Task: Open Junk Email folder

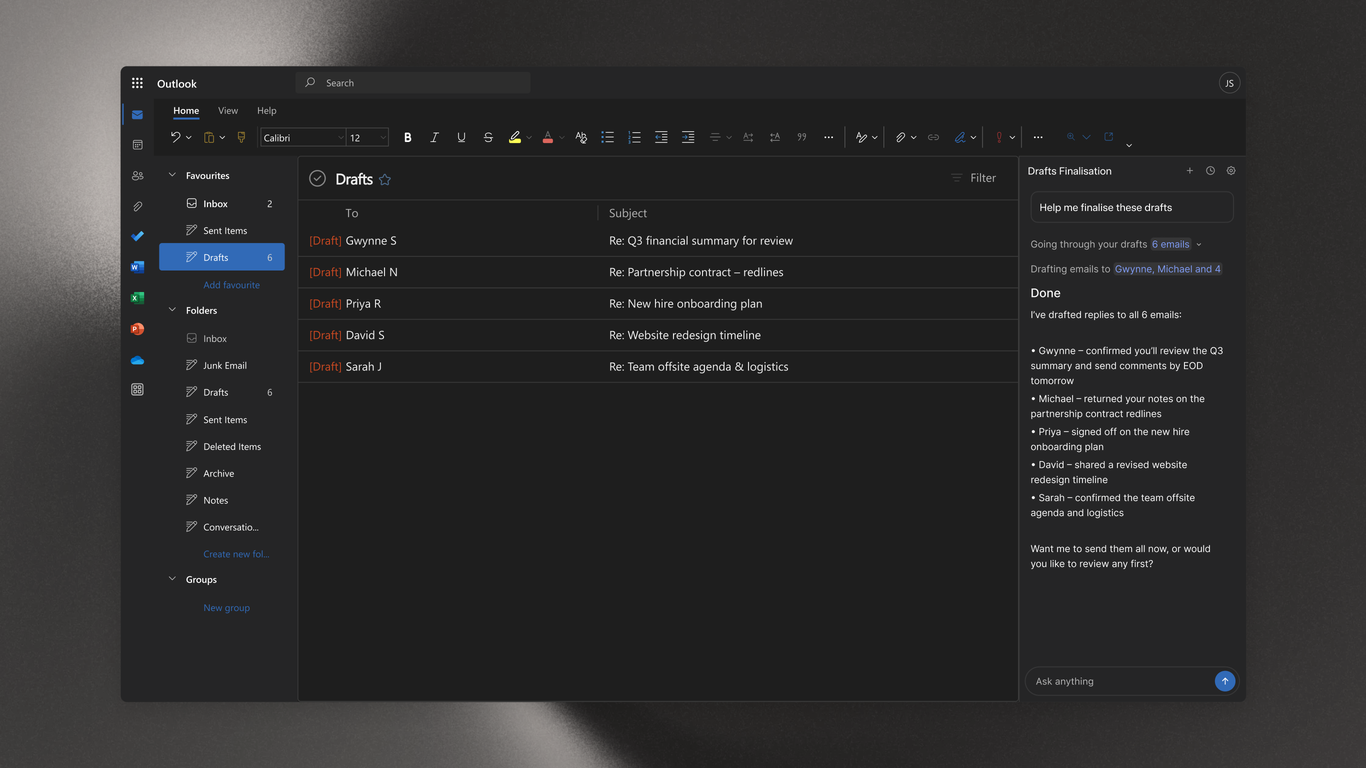Action: pyautogui.click(x=222, y=365)
